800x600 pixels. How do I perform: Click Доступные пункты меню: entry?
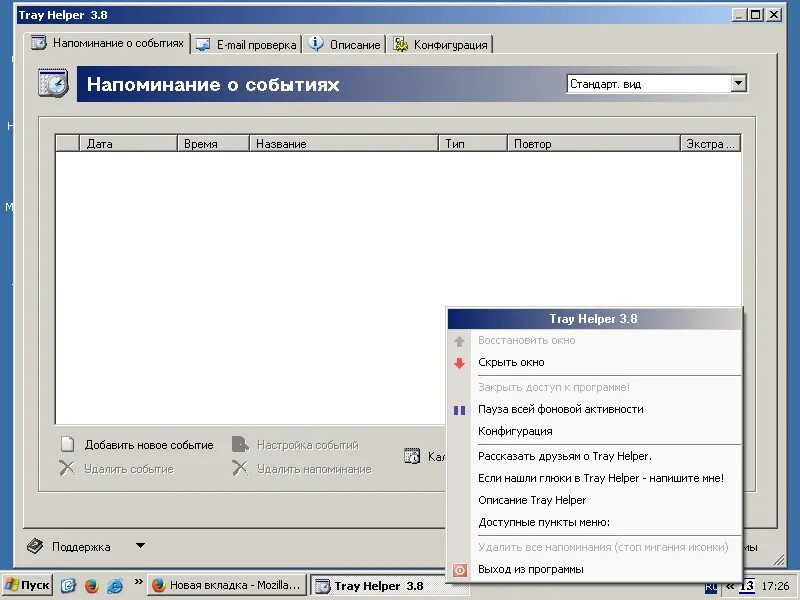point(594,522)
